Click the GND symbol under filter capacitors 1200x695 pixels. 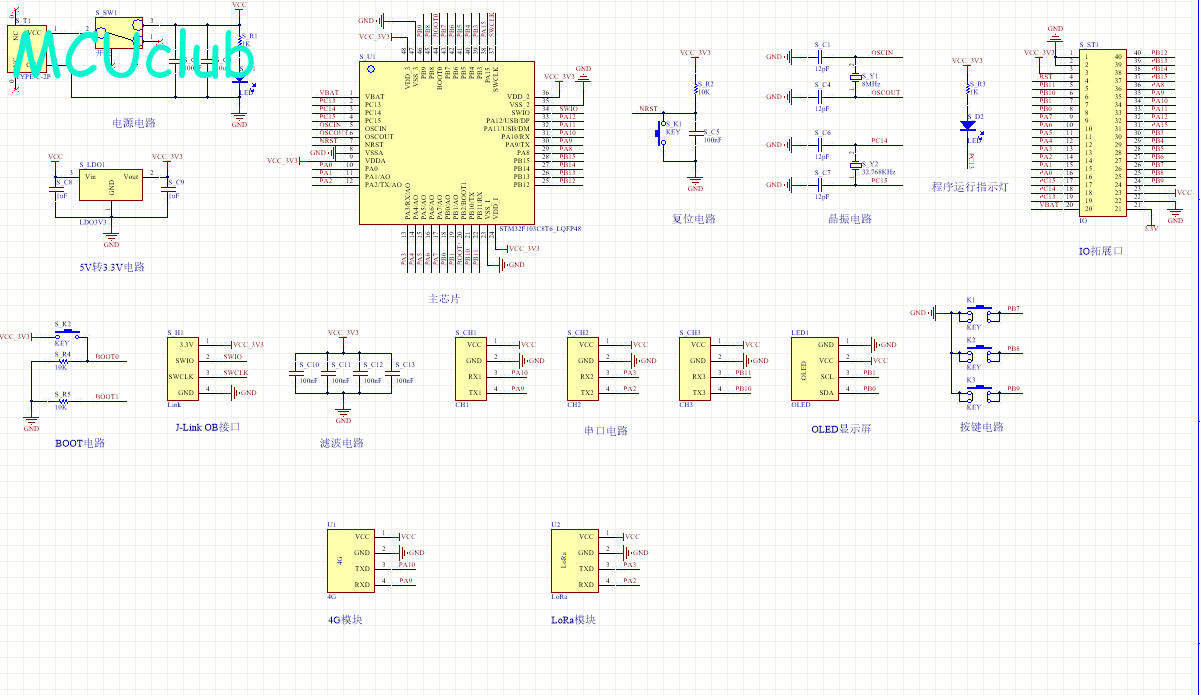point(344,415)
